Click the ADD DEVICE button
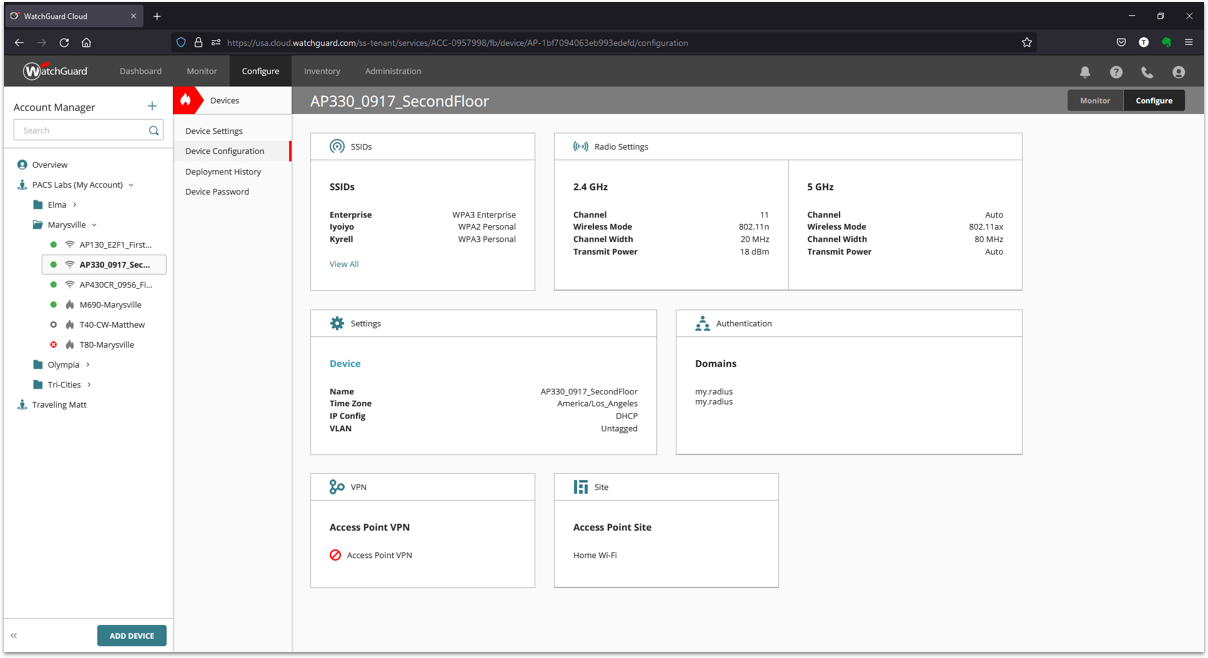Screen dimensions: 1208x658 (132, 636)
